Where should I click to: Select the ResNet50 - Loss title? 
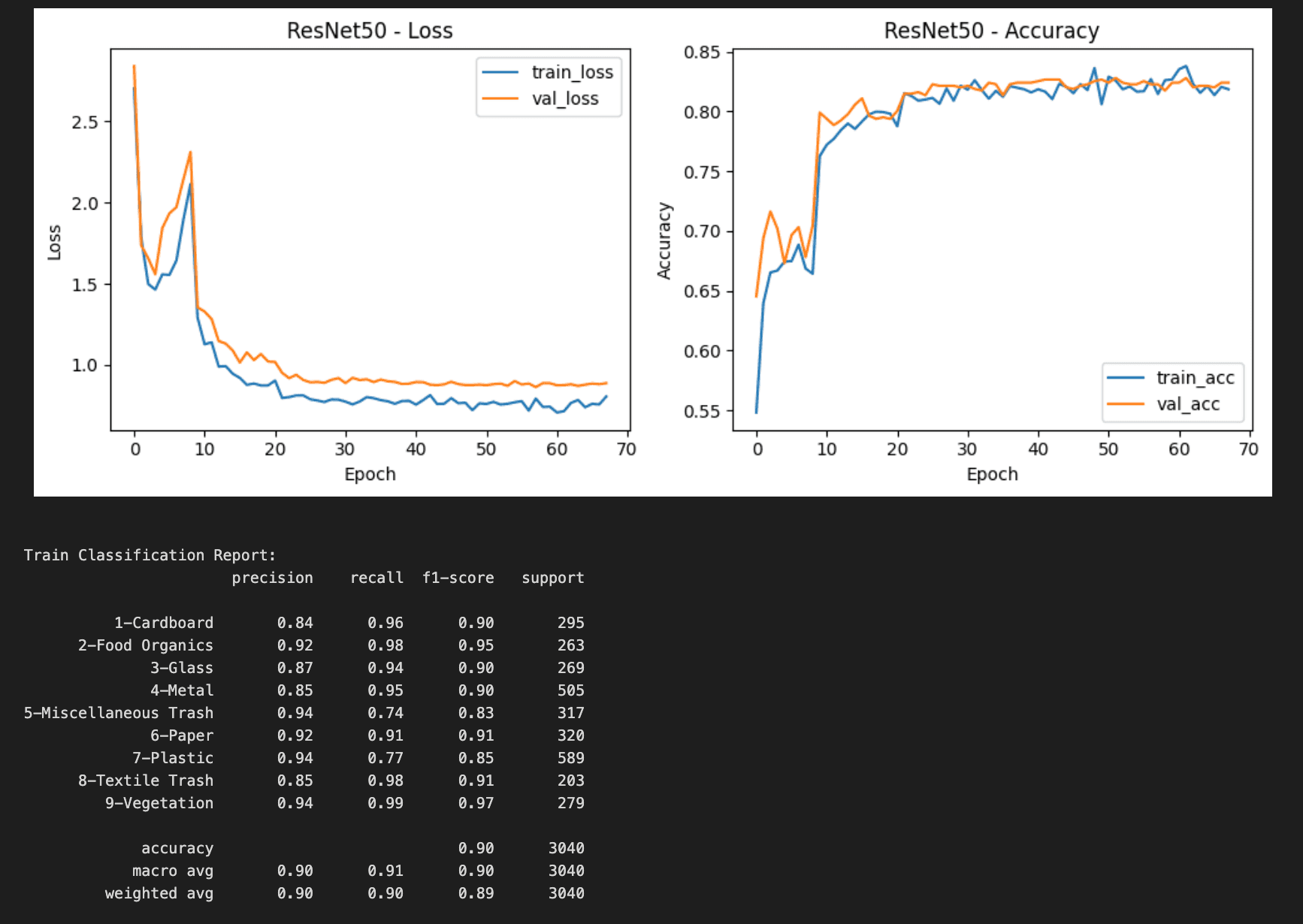click(369, 30)
